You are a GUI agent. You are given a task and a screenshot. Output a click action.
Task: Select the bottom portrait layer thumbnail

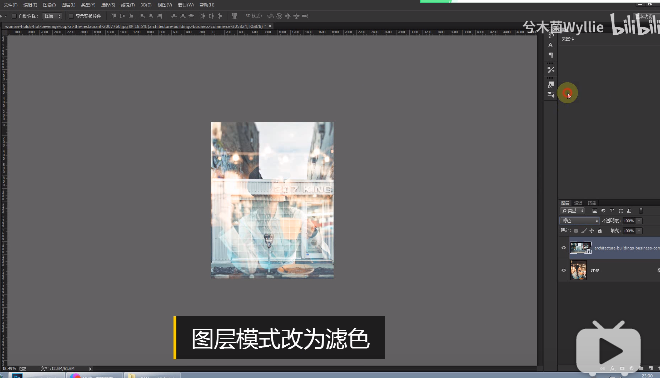tap(578, 270)
